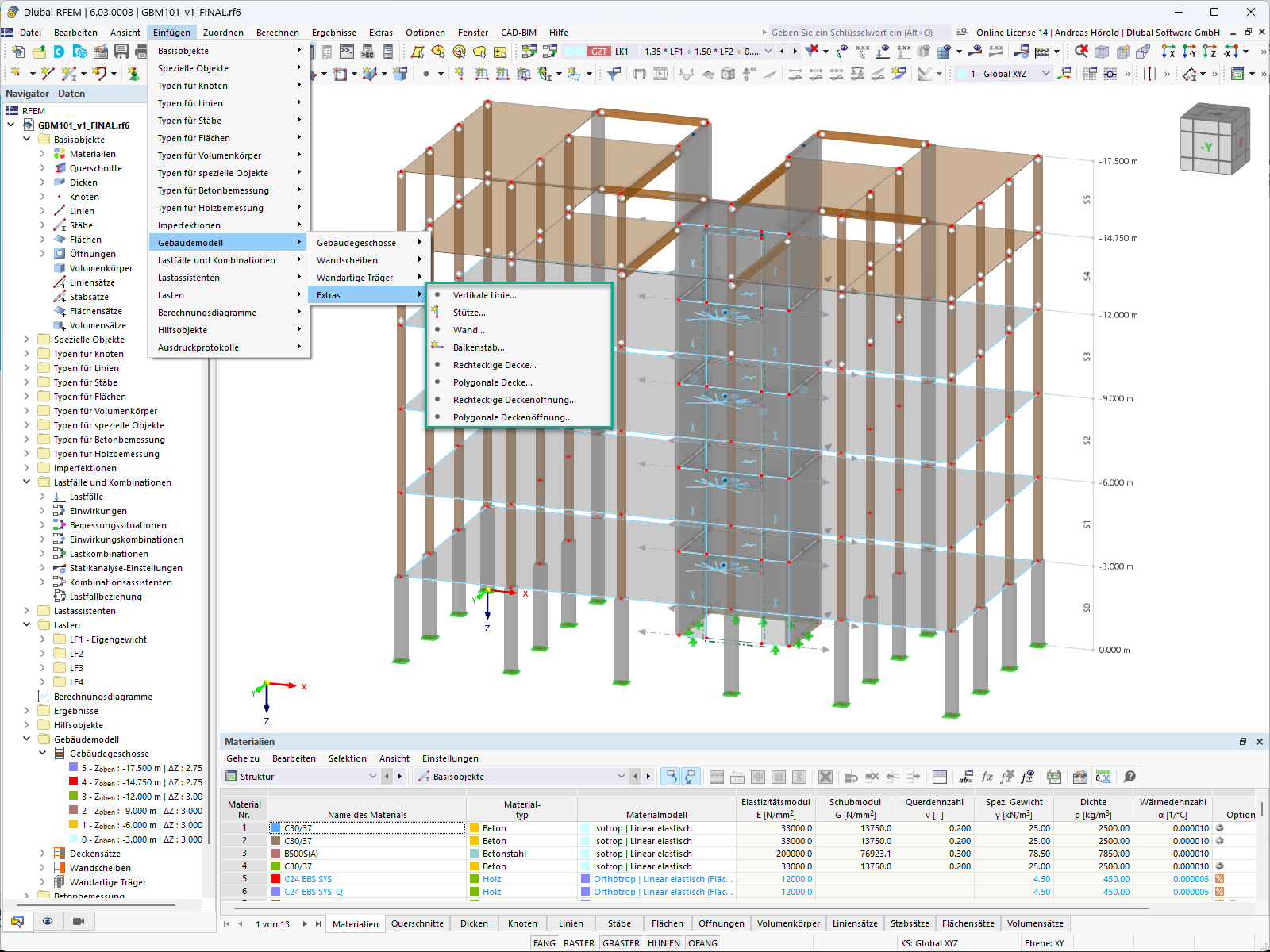The width and height of the screenshot is (1270, 952).
Task: Click the previous load case arrow
Action: [782, 52]
